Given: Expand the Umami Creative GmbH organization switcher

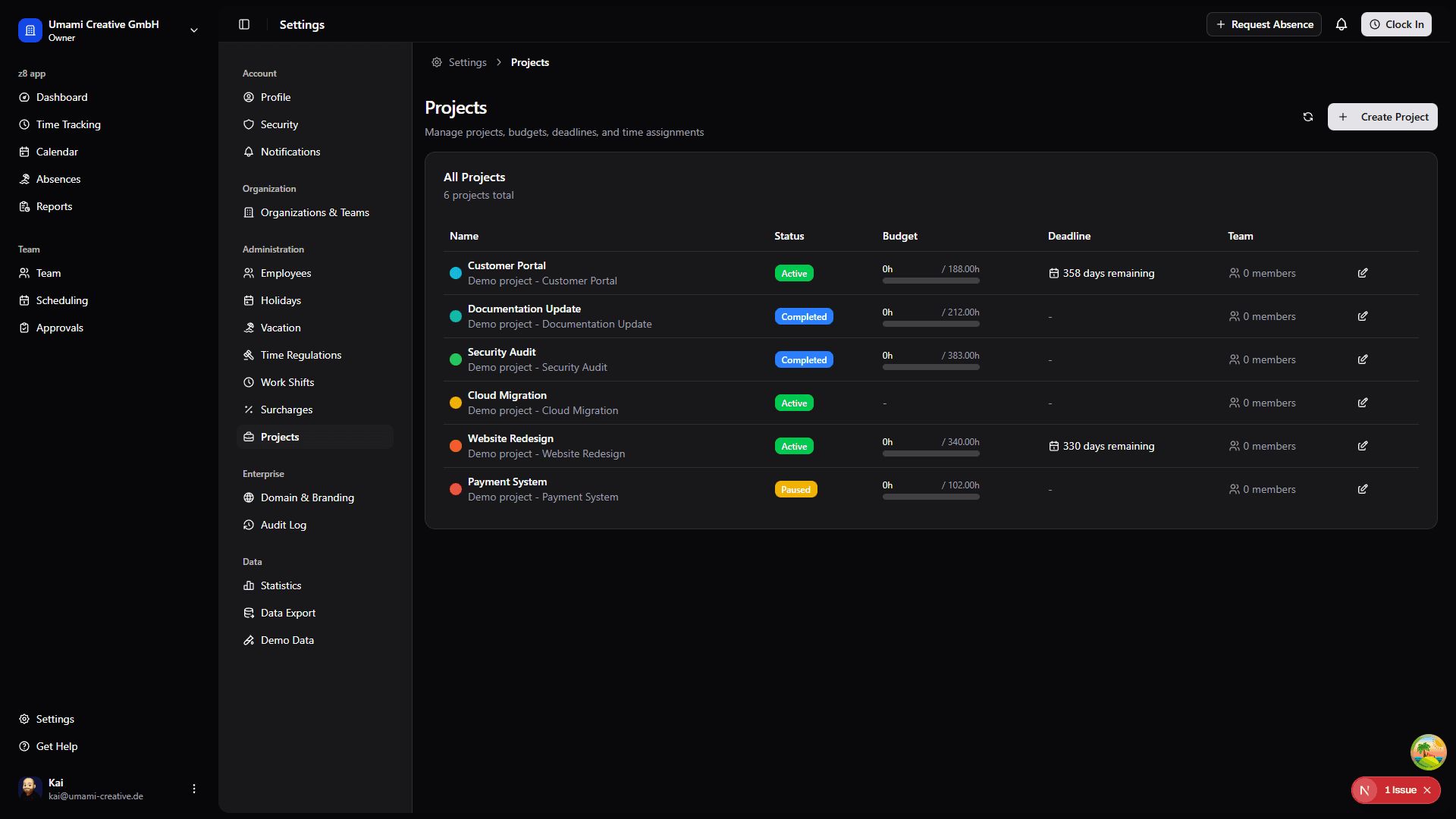Looking at the screenshot, I should point(193,30).
